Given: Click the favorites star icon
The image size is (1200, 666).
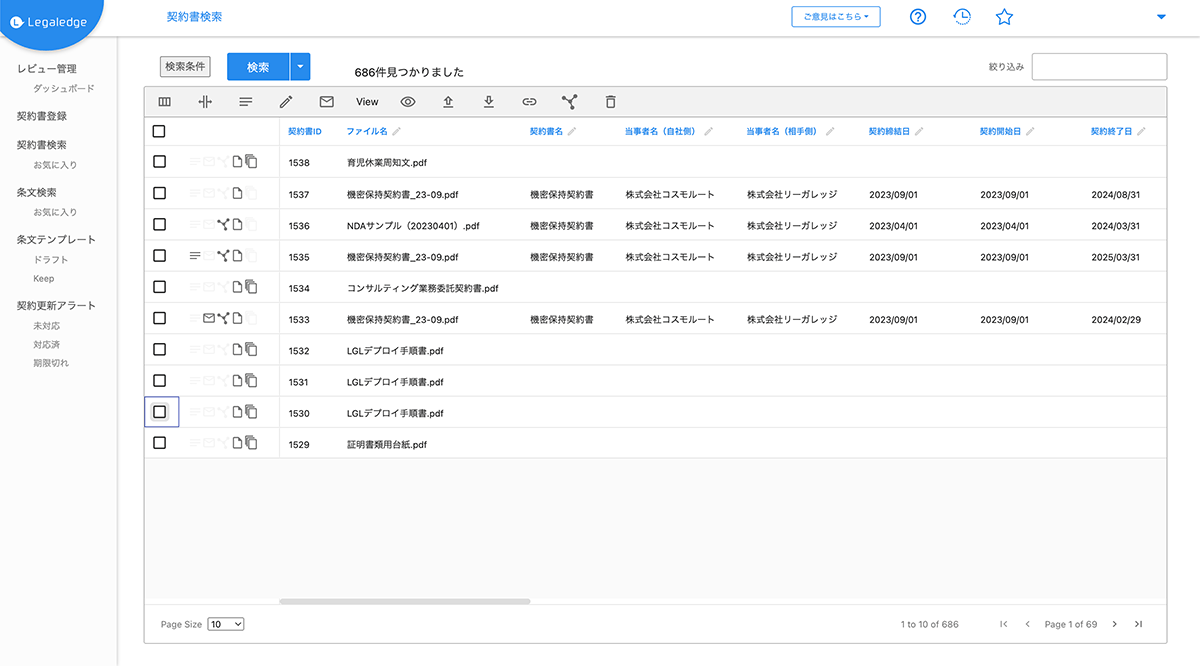Looking at the screenshot, I should click(x=1005, y=16).
